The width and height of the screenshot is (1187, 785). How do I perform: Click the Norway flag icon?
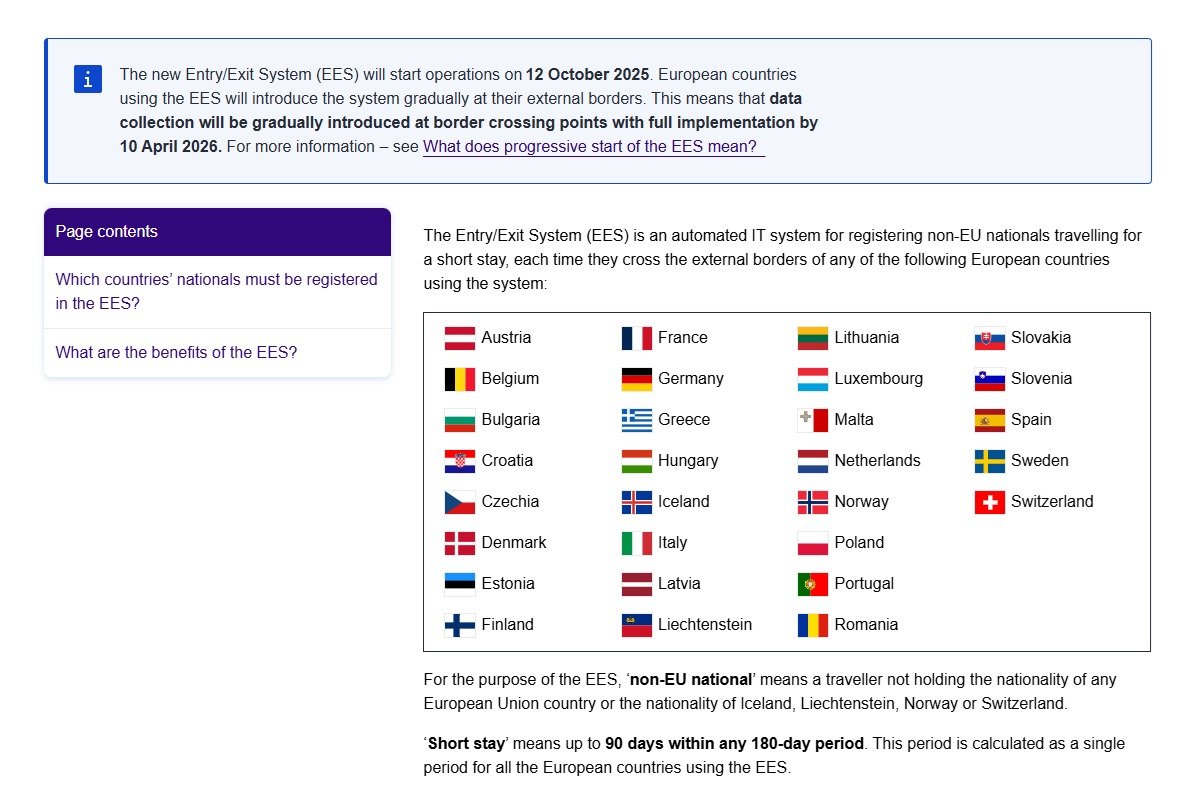(812, 502)
